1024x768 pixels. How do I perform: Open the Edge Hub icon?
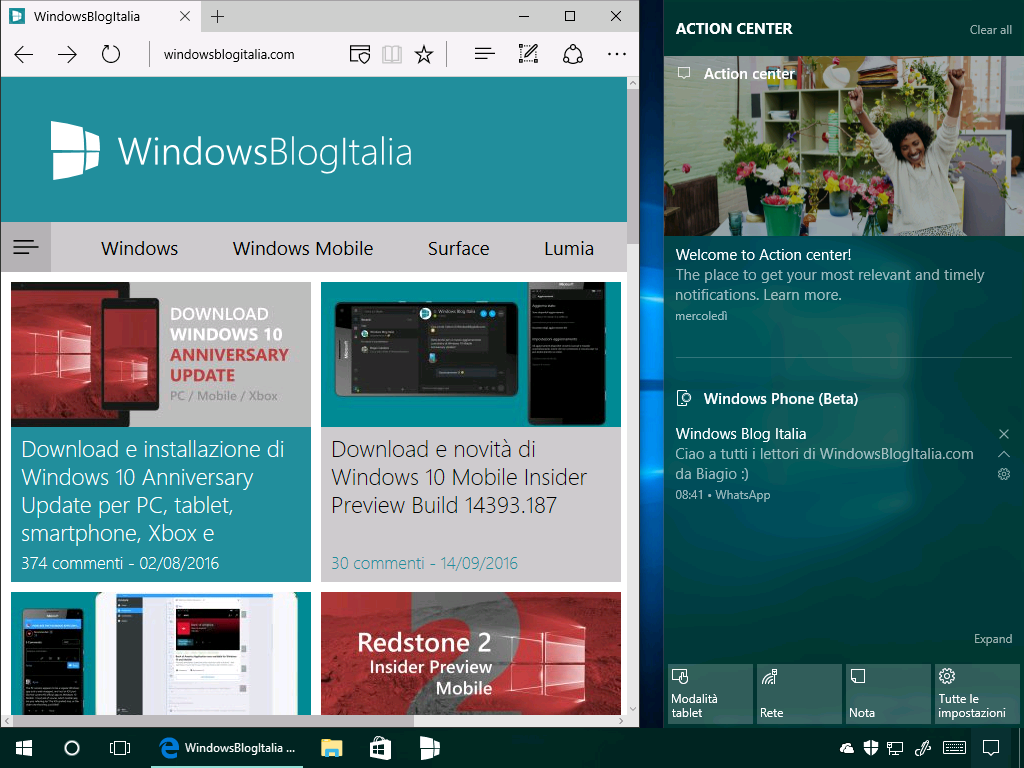point(485,54)
